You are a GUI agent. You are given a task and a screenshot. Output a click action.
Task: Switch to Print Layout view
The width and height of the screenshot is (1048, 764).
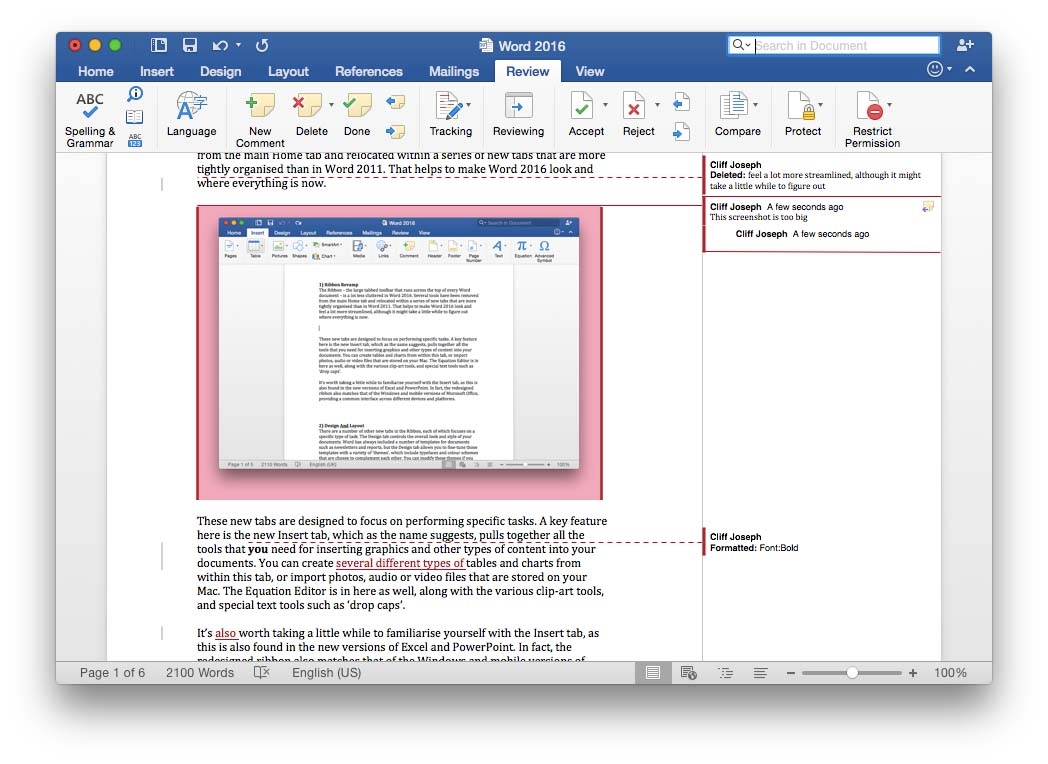point(653,672)
